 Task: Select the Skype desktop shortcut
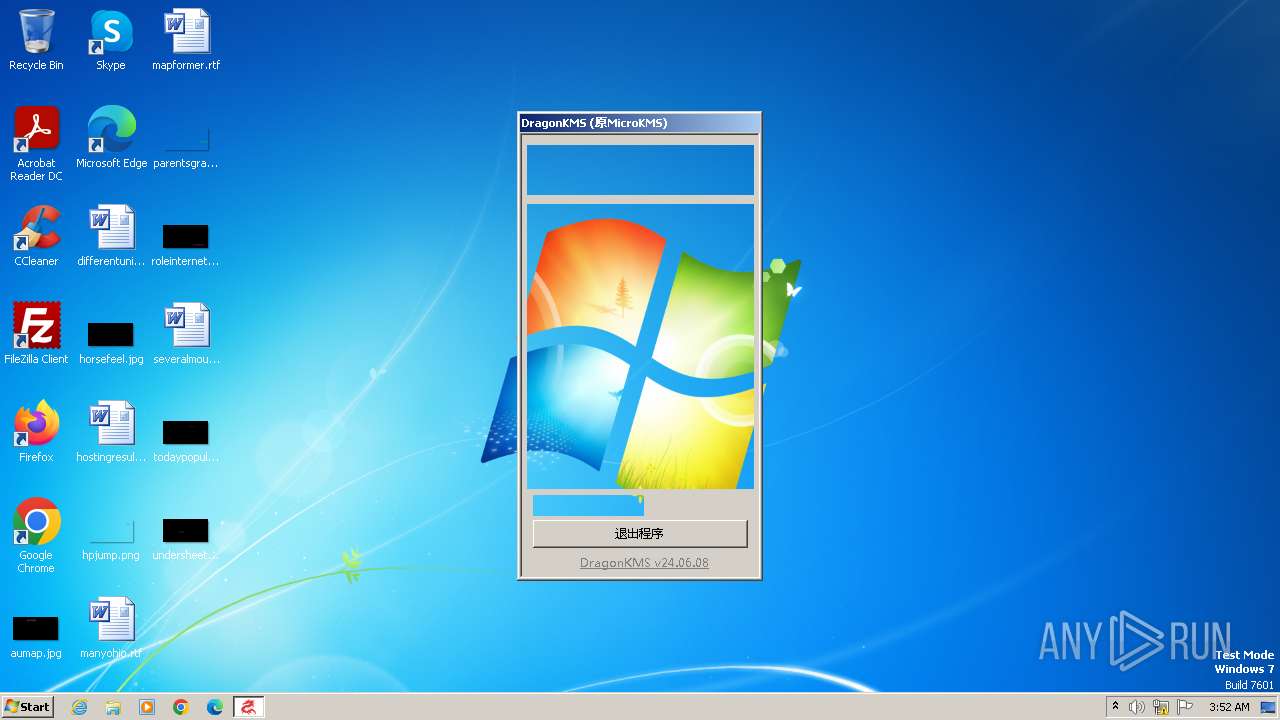(111, 40)
